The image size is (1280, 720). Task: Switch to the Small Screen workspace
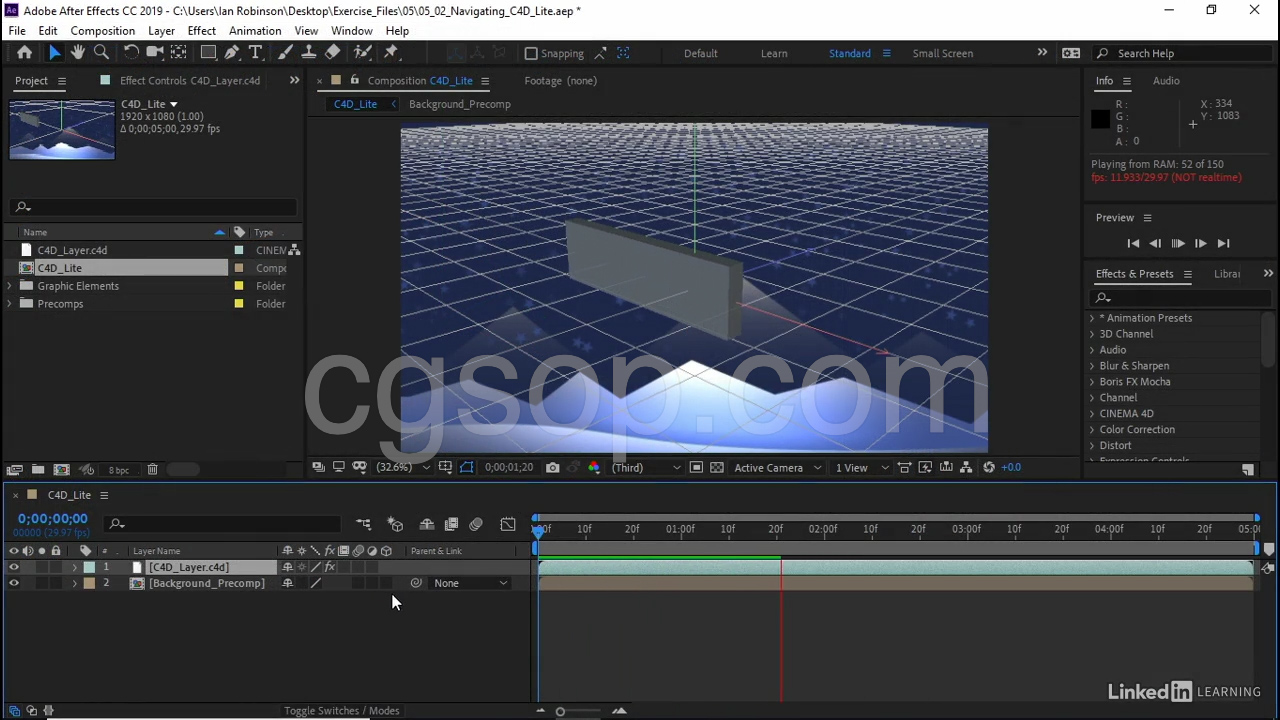942,54
